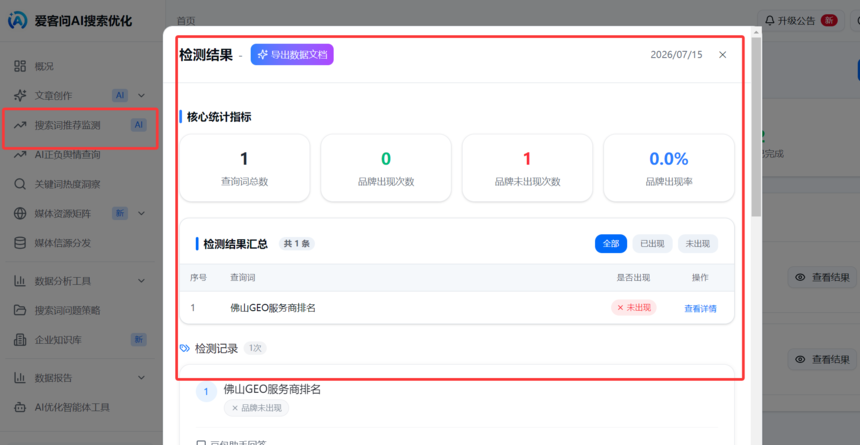
Task: Filter results by 已出现
Action: [652, 244]
